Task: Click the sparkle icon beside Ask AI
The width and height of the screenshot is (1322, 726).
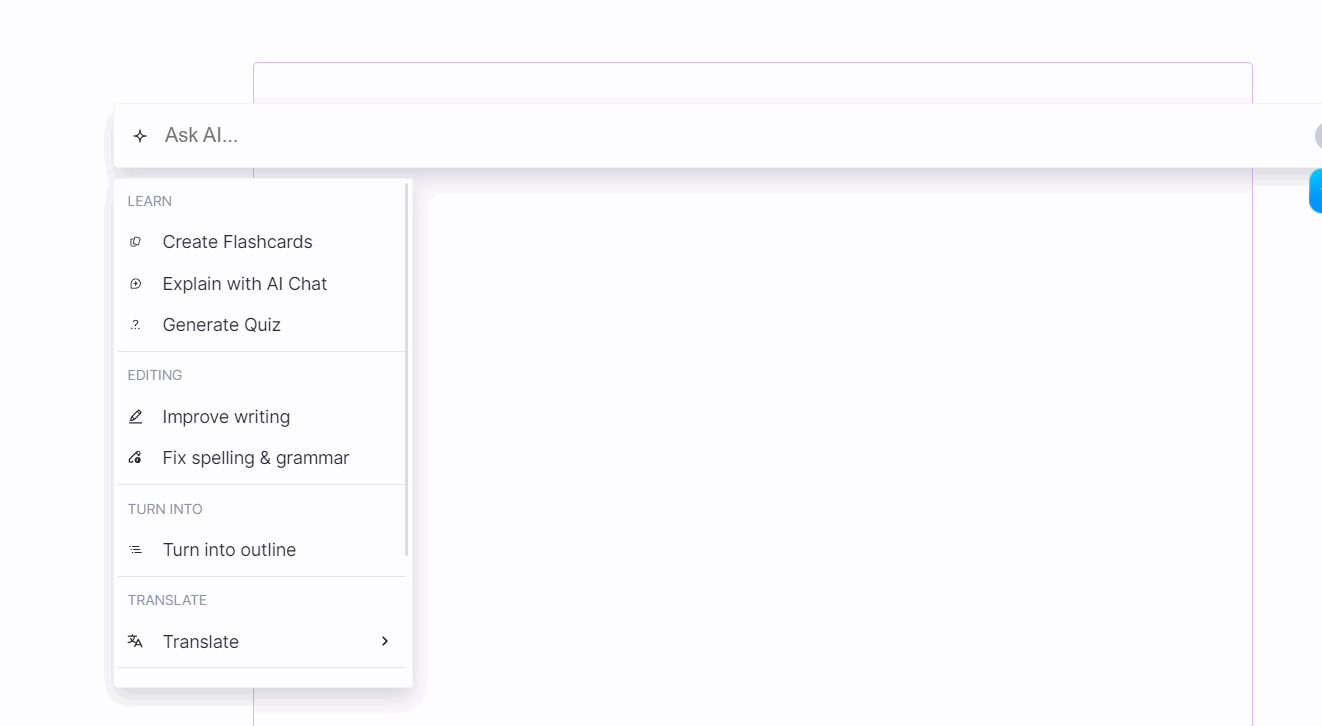Action: [x=140, y=136]
